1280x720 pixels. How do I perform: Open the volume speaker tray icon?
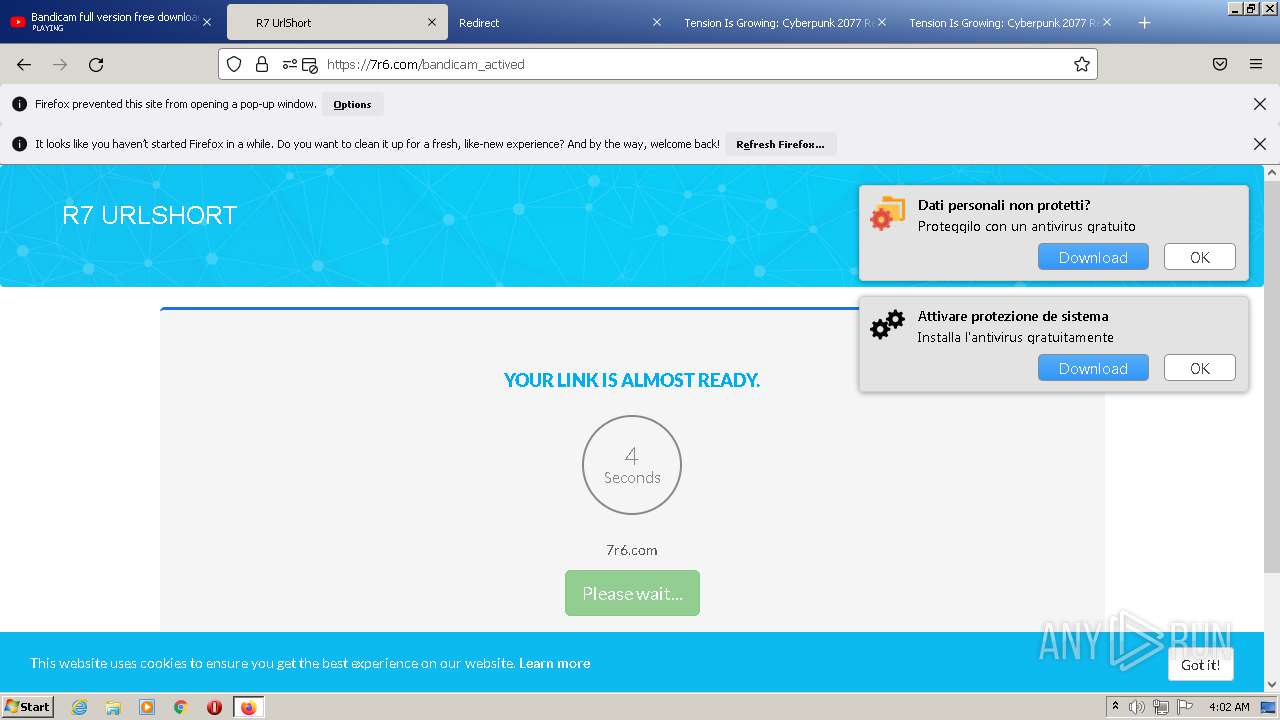(x=1137, y=707)
